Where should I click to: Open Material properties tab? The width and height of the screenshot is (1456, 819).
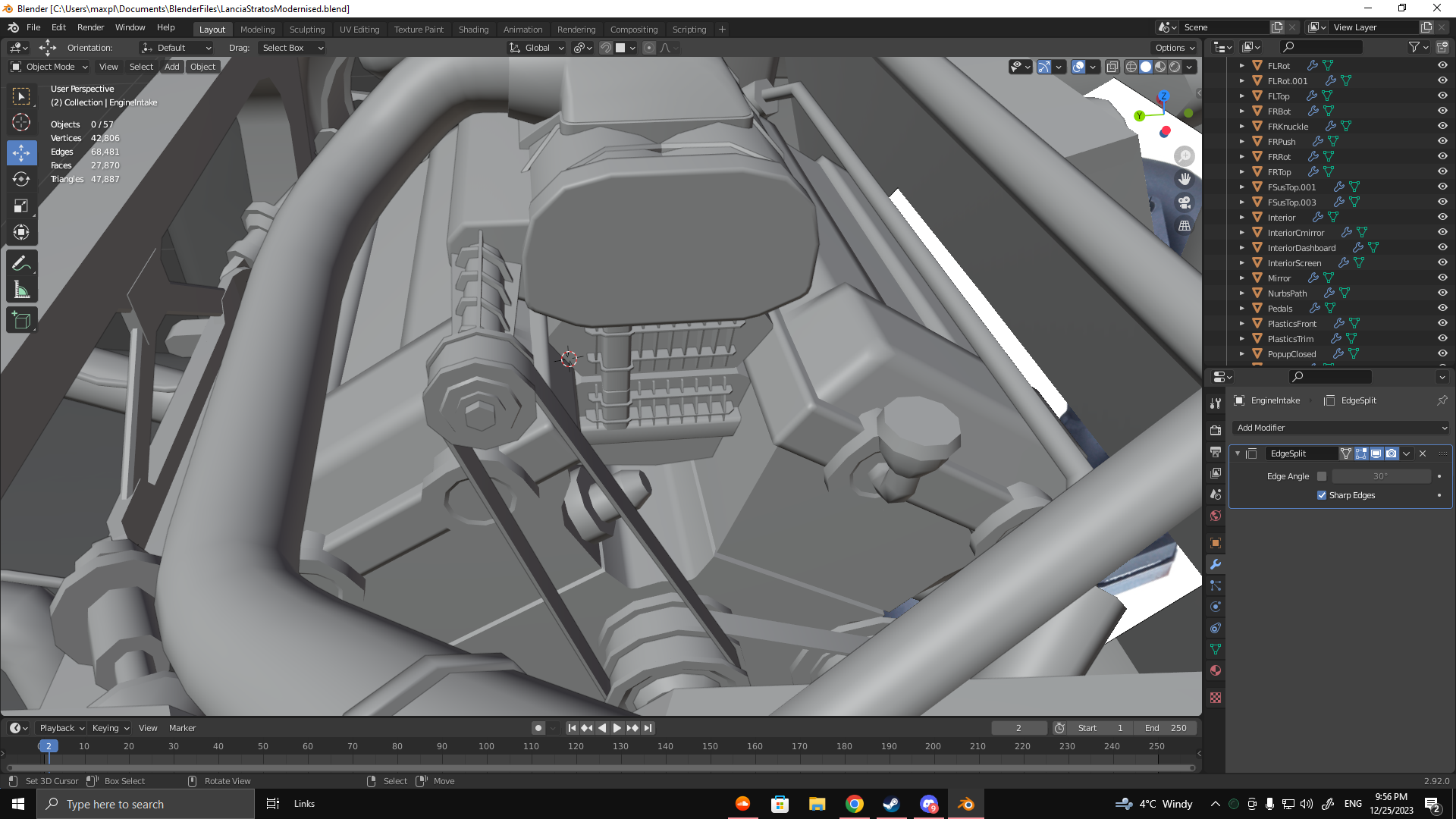[1216, 670]
